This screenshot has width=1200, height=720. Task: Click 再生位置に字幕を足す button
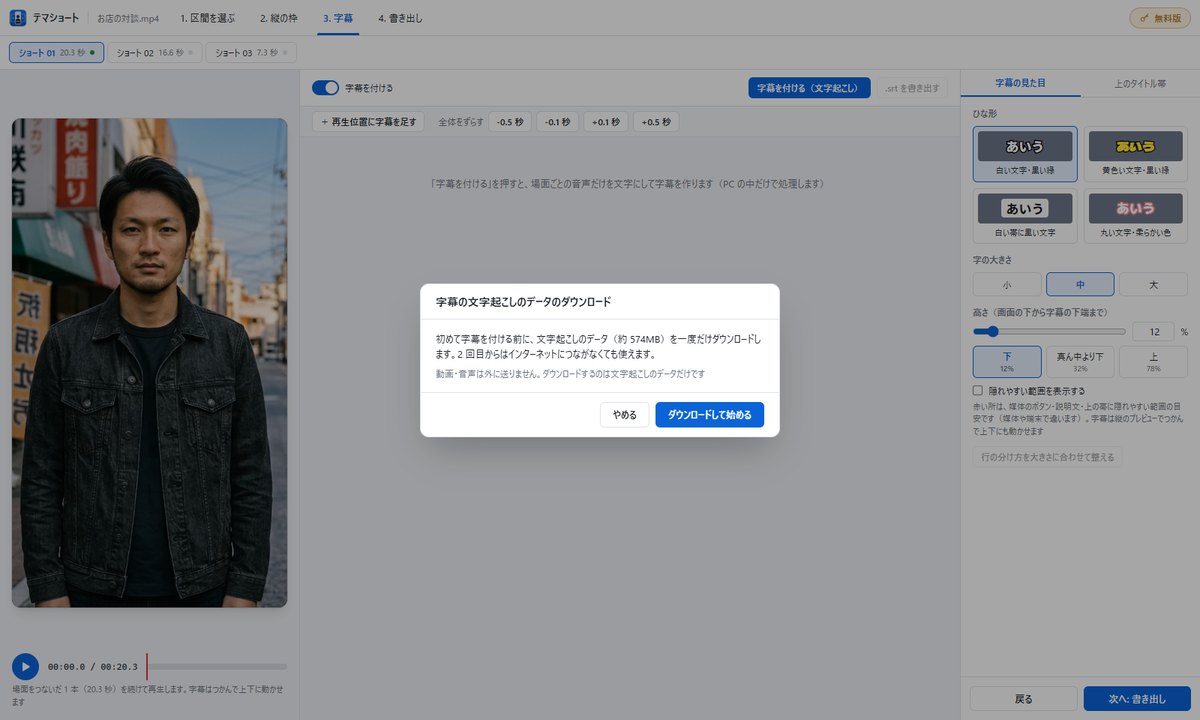click(369, 122)
